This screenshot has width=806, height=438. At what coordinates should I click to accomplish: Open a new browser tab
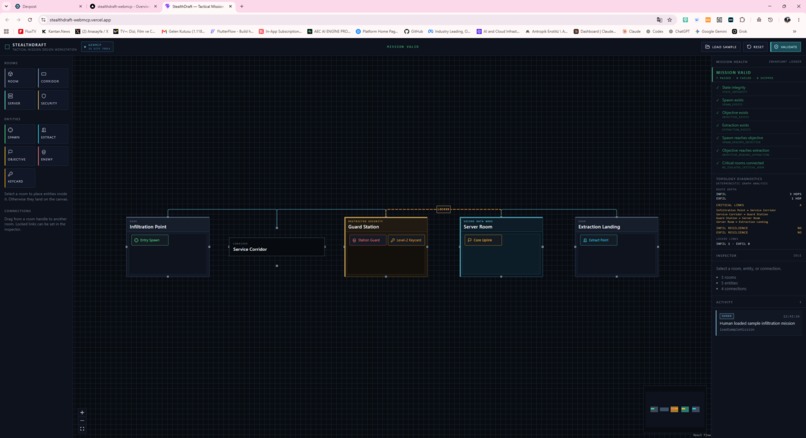tap(242, 6)
